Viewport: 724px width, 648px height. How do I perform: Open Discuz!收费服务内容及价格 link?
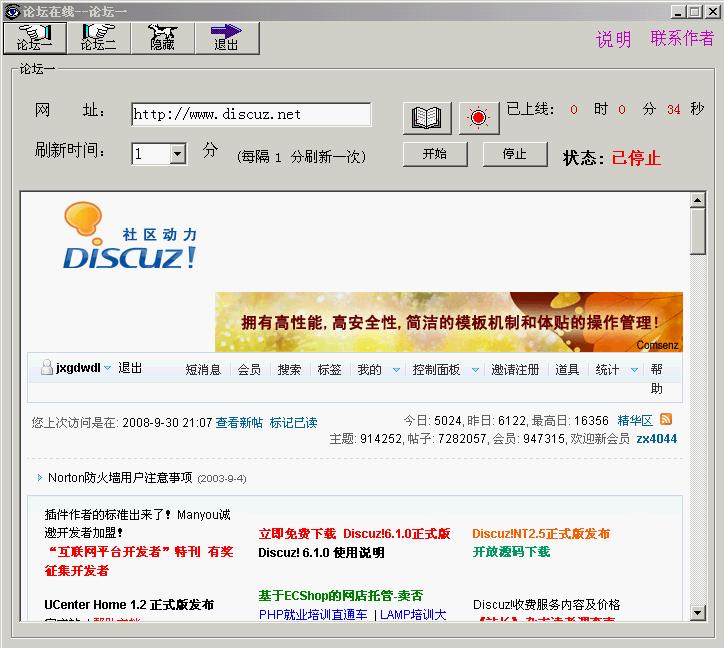tap(546, 605)
